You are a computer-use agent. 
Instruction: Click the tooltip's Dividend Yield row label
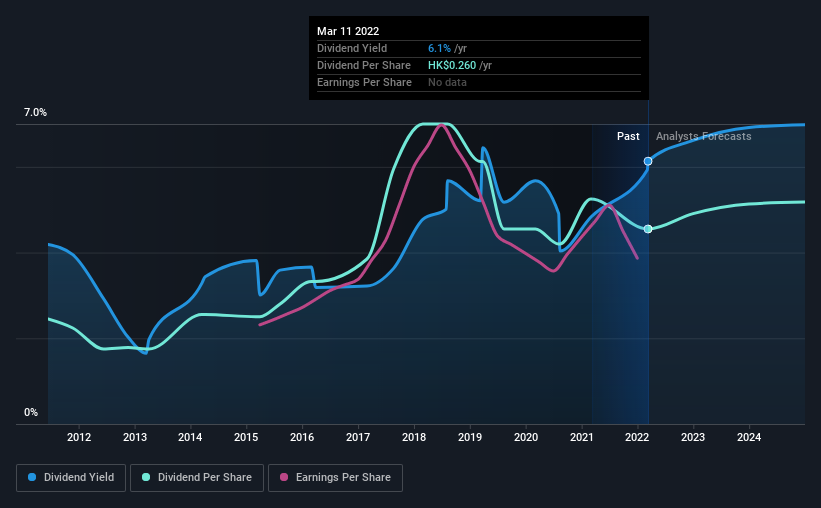click(x=352, y=48)
